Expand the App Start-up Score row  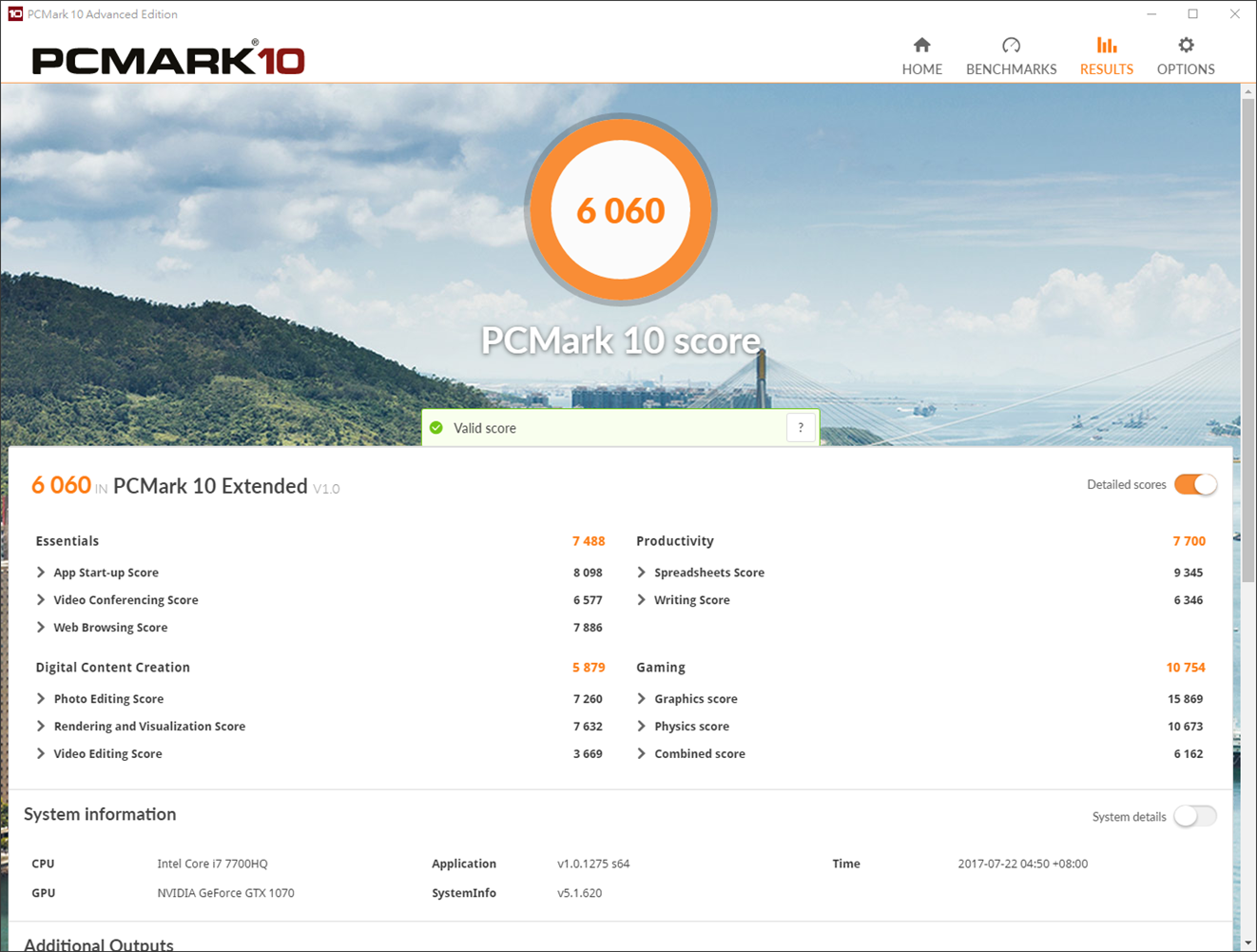click(x=41, y=573)
